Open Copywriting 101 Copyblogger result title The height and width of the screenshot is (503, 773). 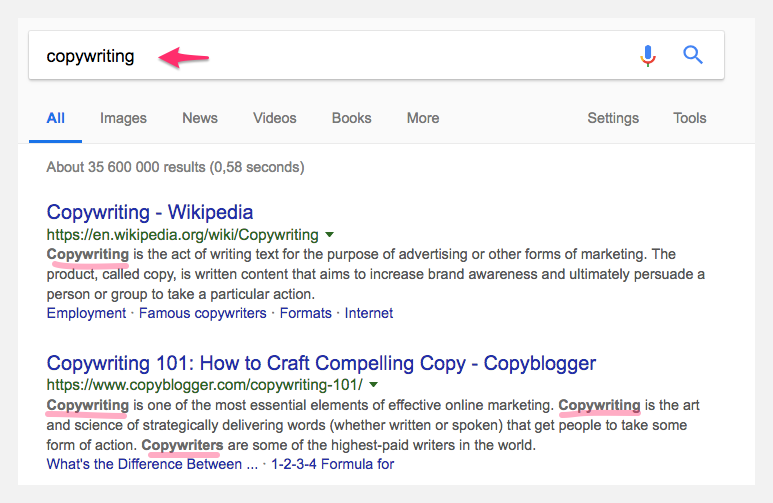(x=321, y=362)
